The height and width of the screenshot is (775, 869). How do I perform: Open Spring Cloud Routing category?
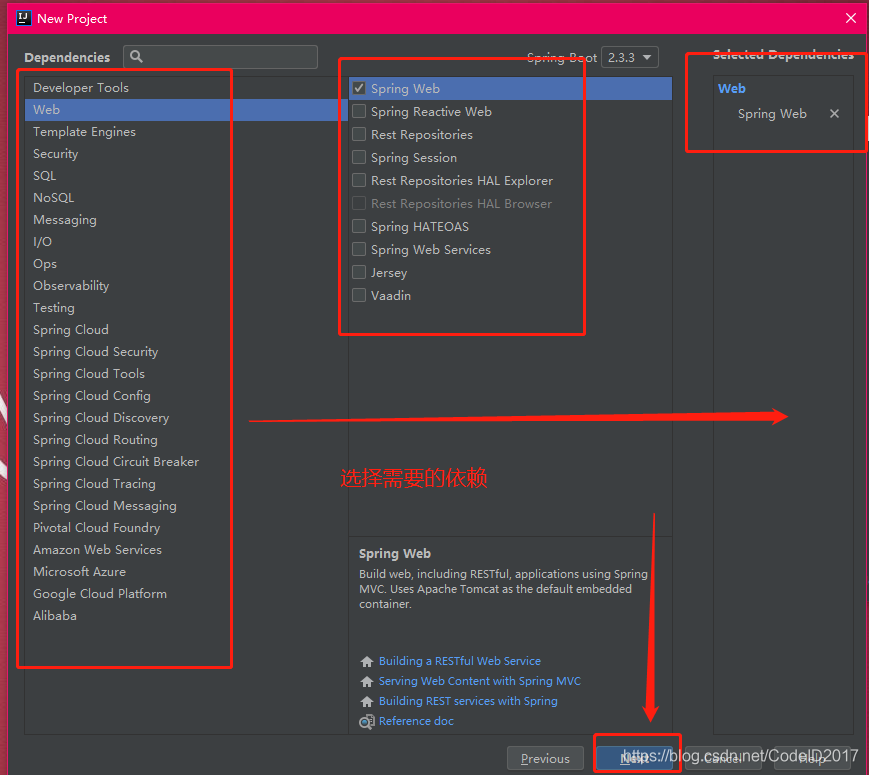(x=186, y=440)
